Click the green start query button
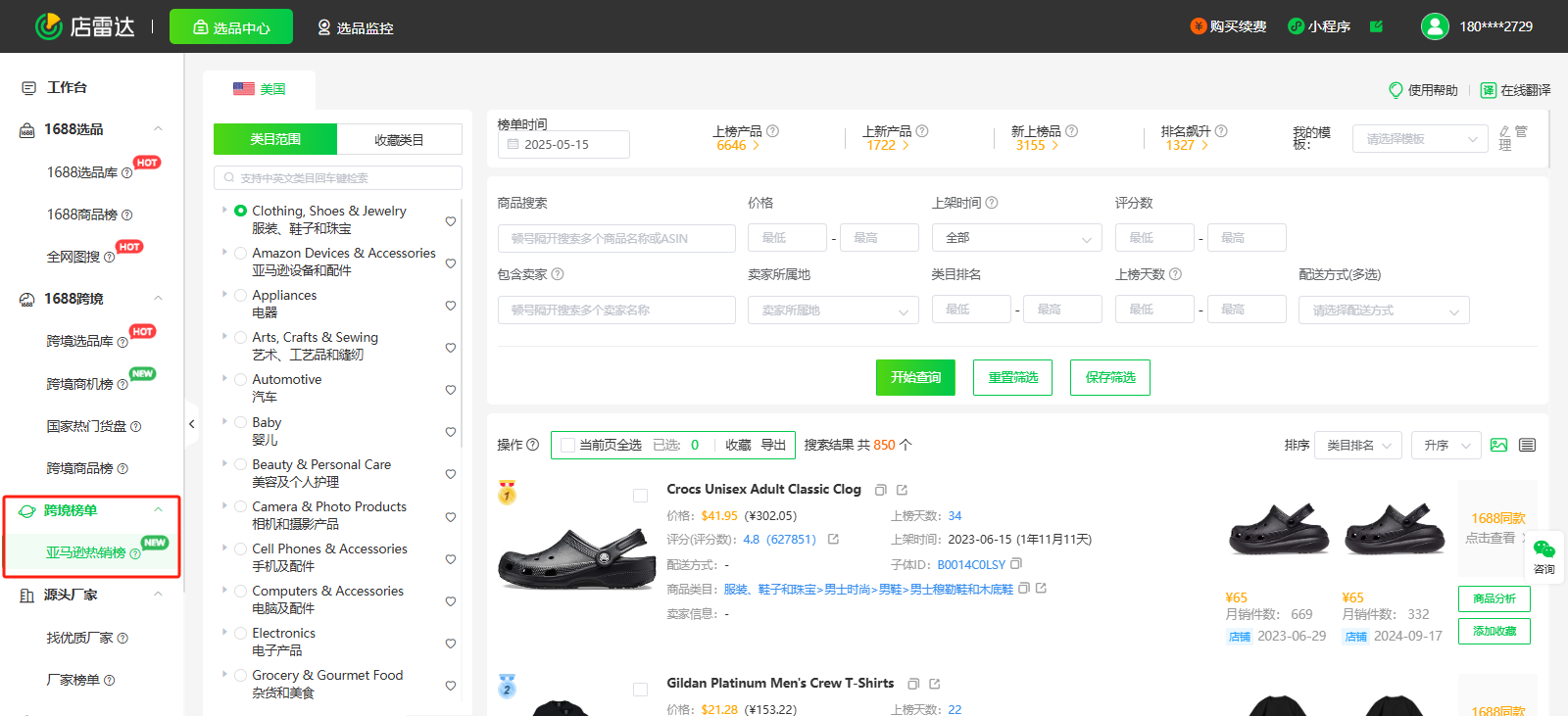Screen dimensions: 1568x716 pos(914,377)
